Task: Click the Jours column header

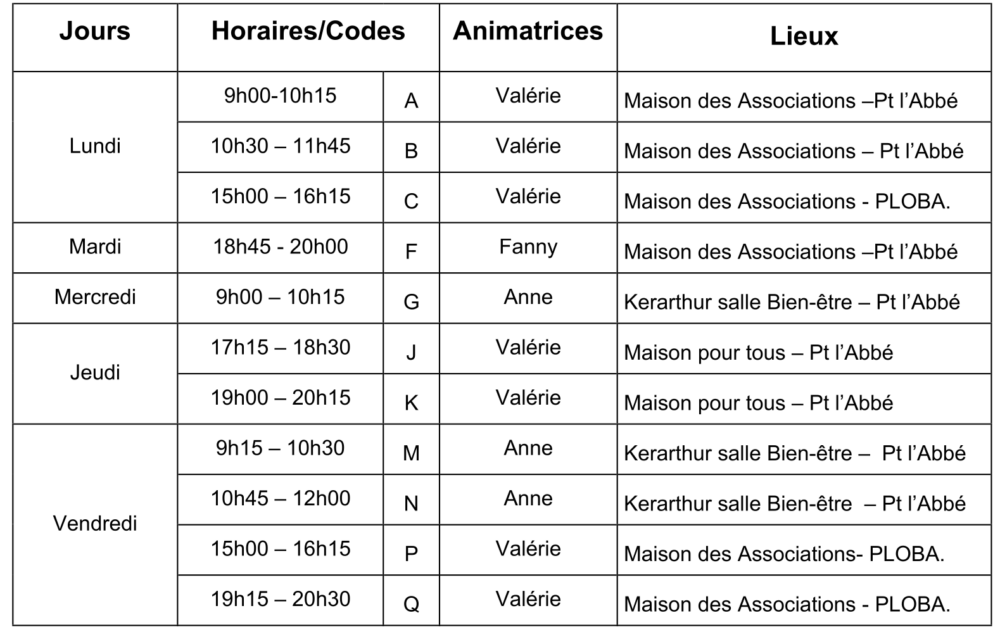Action: (x=95, y=37)
